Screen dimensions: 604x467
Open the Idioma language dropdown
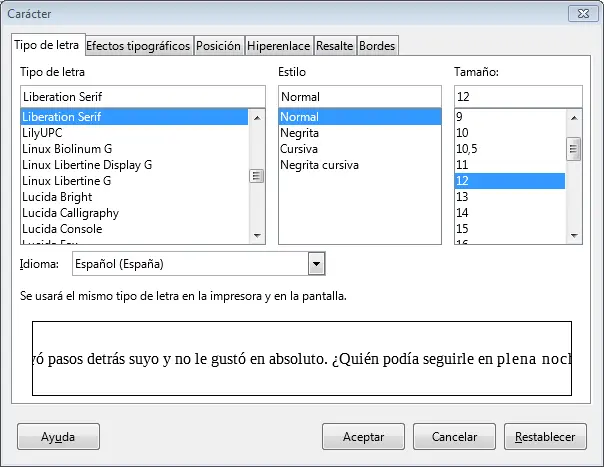[317, 264]
